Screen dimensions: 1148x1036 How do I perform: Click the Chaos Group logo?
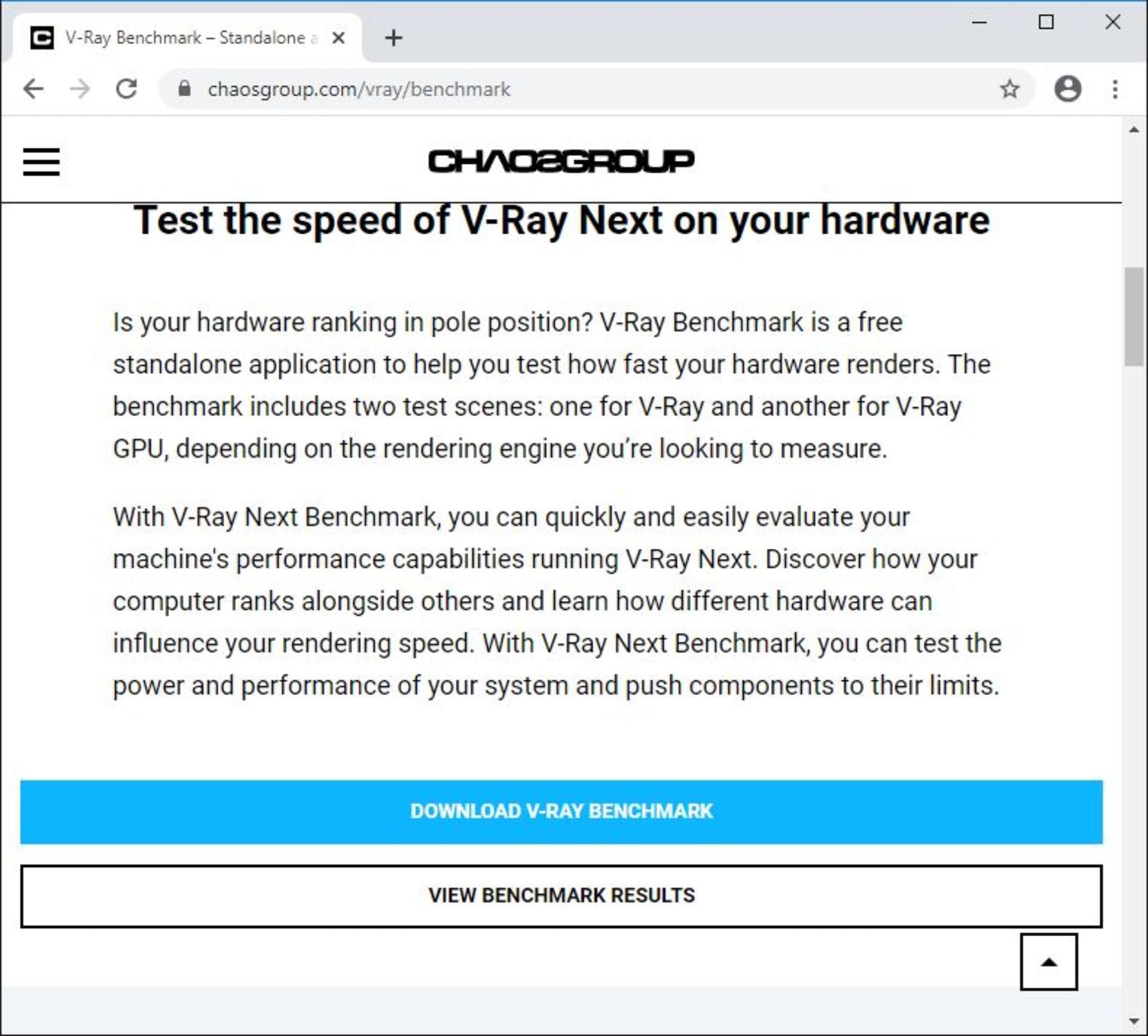(x=561, y=161)
